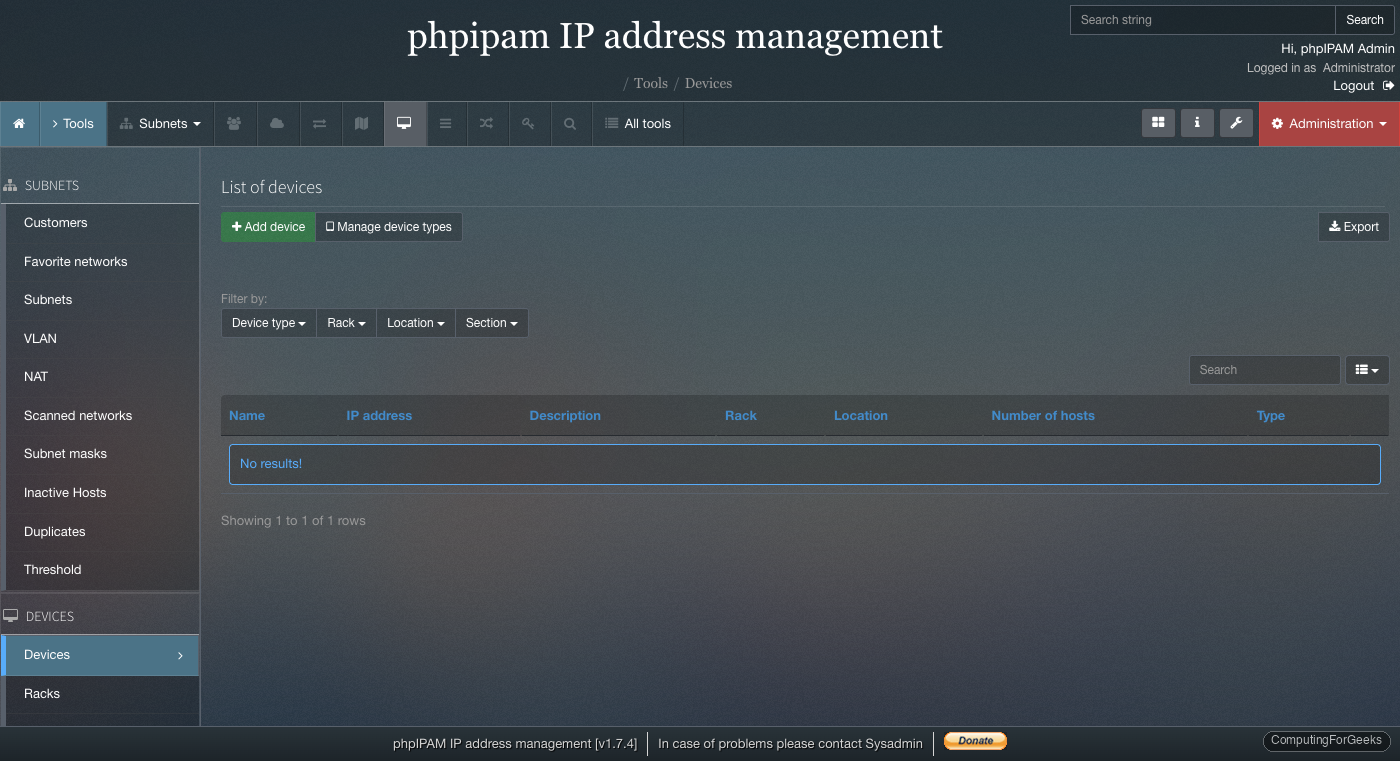
Task: Click the NAT arrows icon in the toolbar
Action: coord(319,123)
